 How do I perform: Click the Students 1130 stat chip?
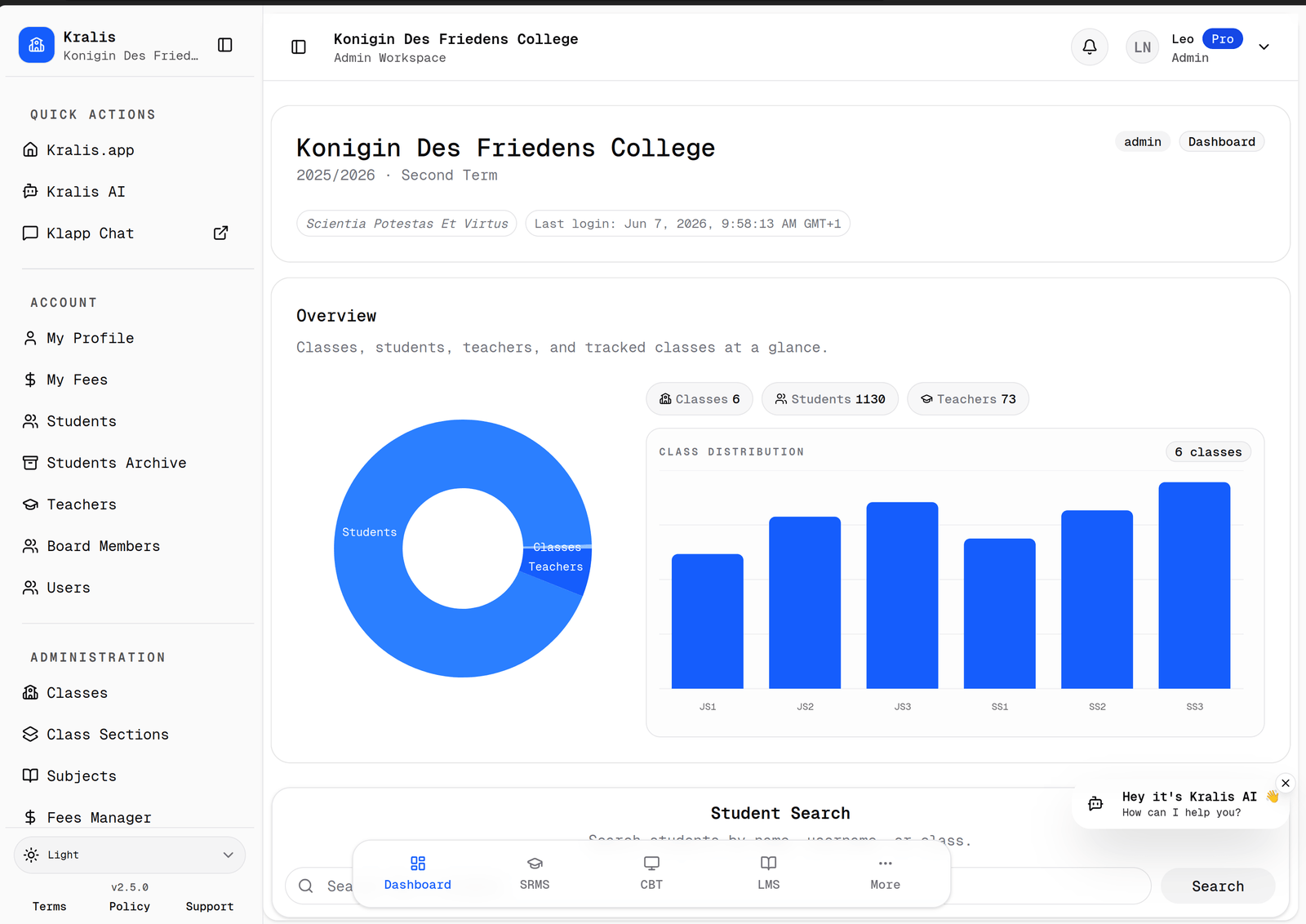tap(830, 399)
